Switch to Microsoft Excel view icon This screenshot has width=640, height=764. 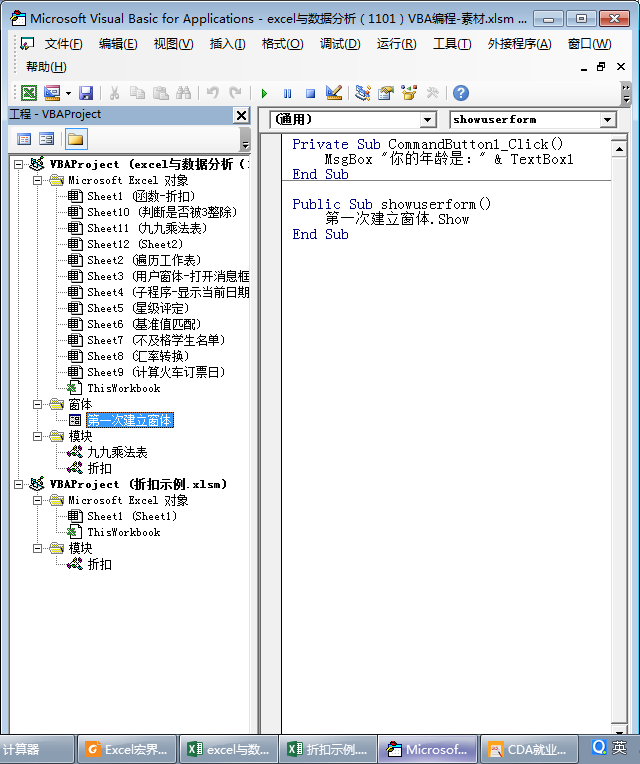coord(29,93)
